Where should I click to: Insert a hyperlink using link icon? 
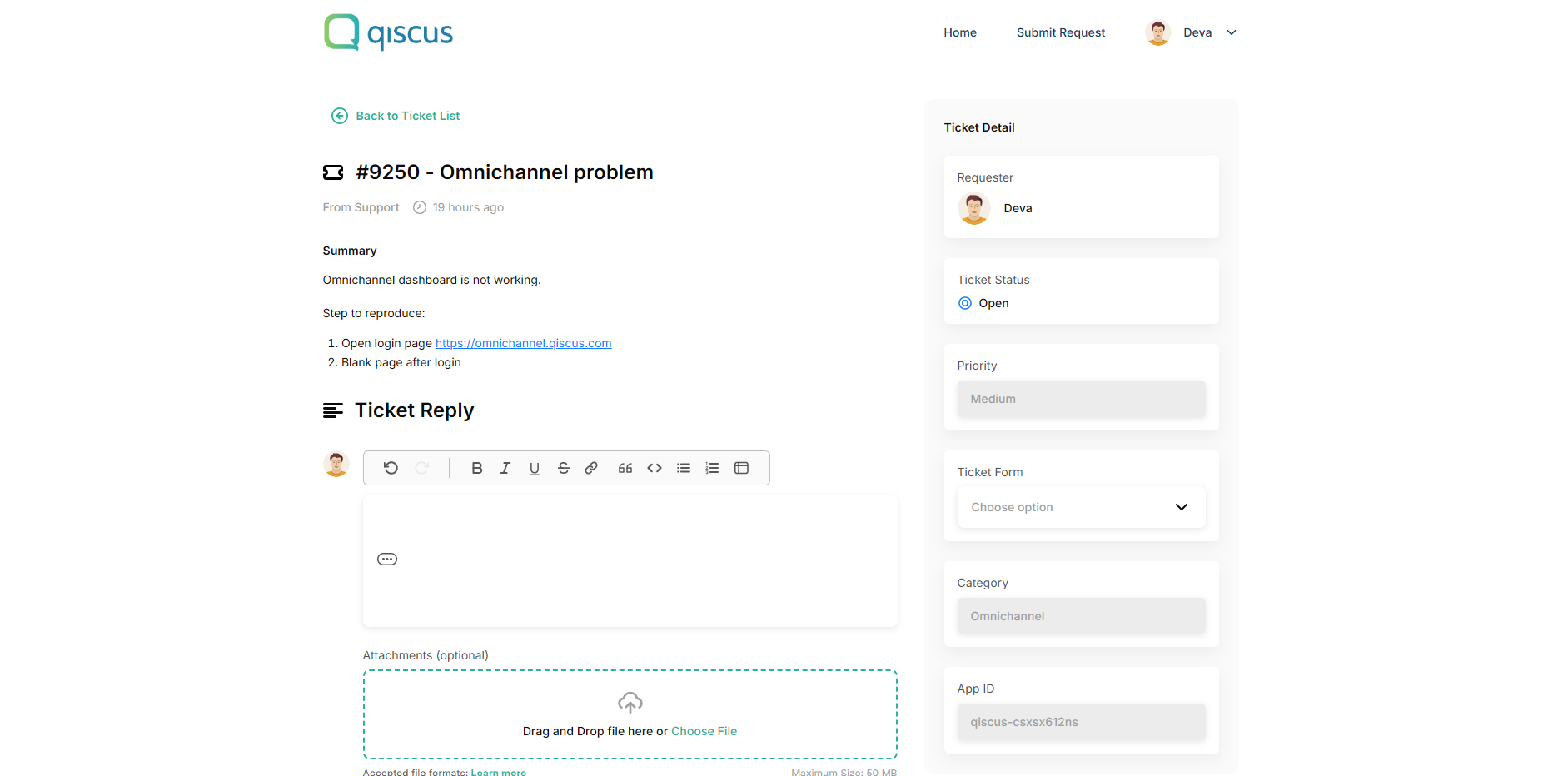591,468
